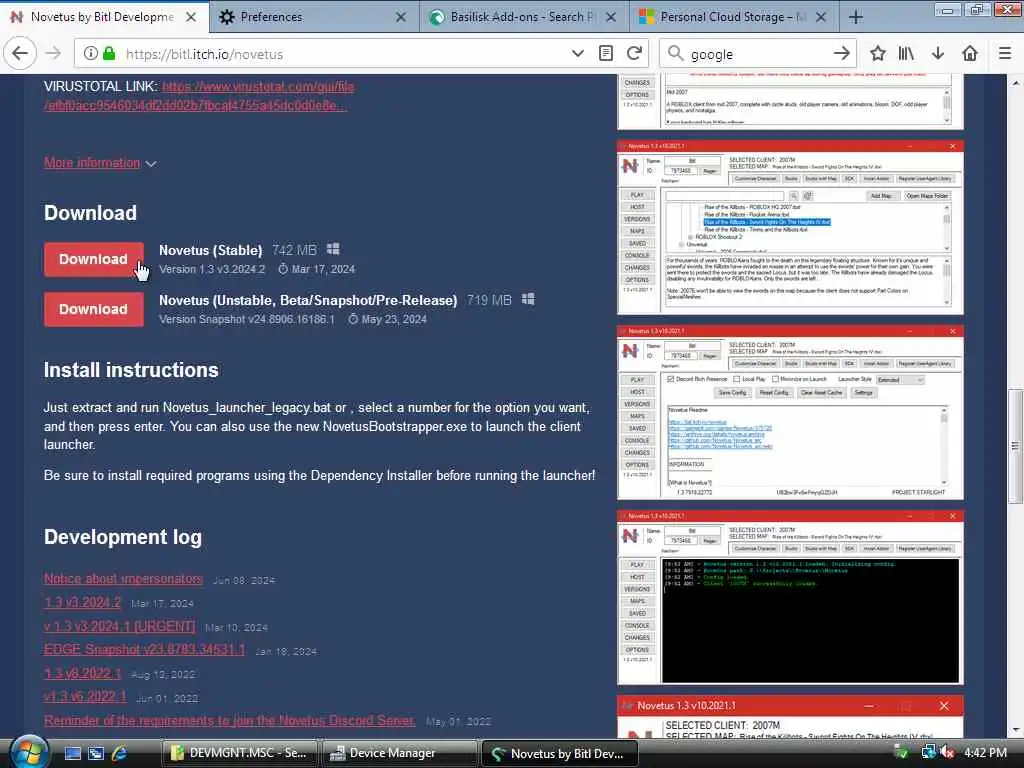Click the scrollbar up arrow
Screen dimensions: 1024x768
click(x=1015, y=83)
